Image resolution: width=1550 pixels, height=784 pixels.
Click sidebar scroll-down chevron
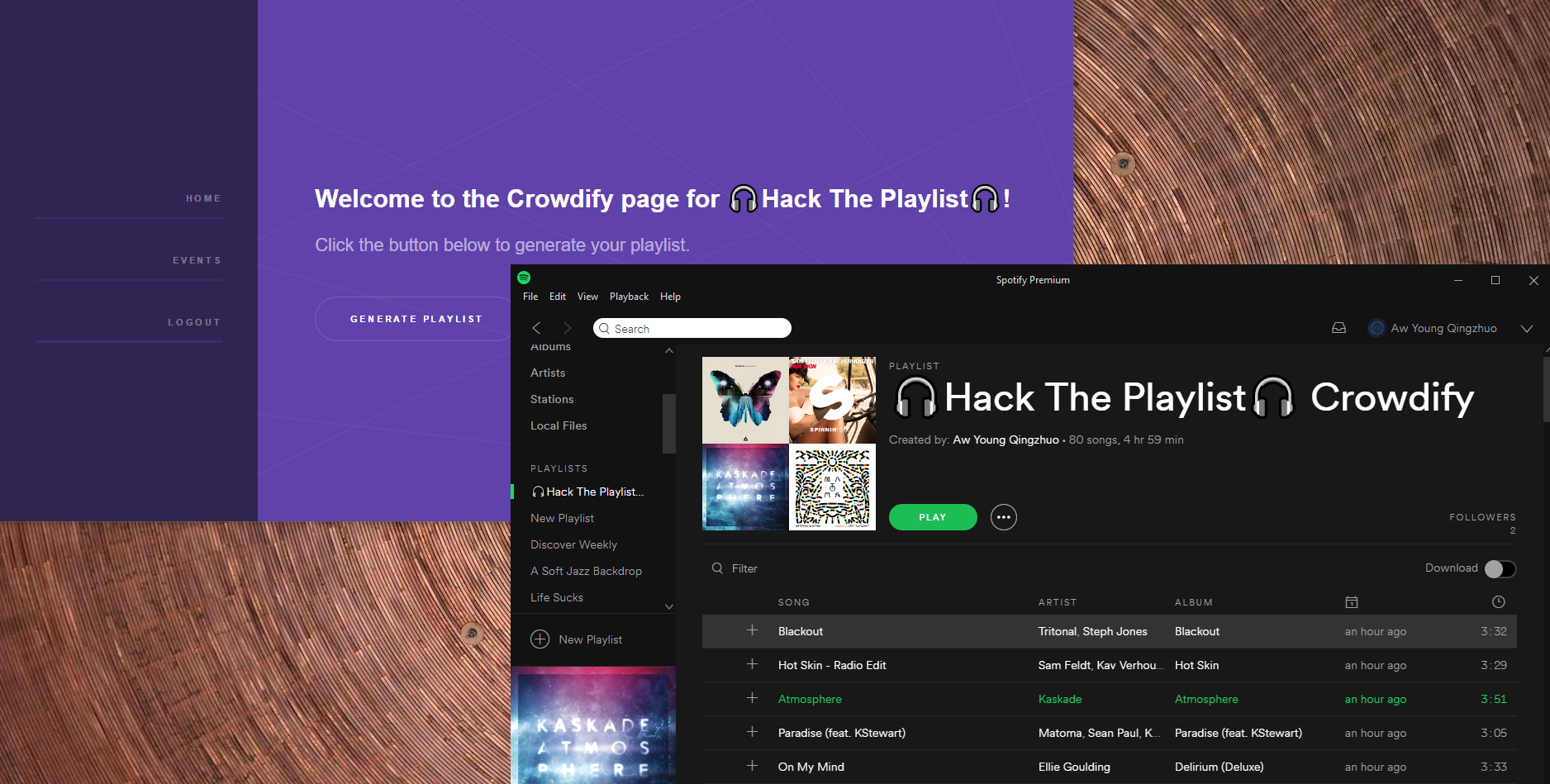coord(669,606)
